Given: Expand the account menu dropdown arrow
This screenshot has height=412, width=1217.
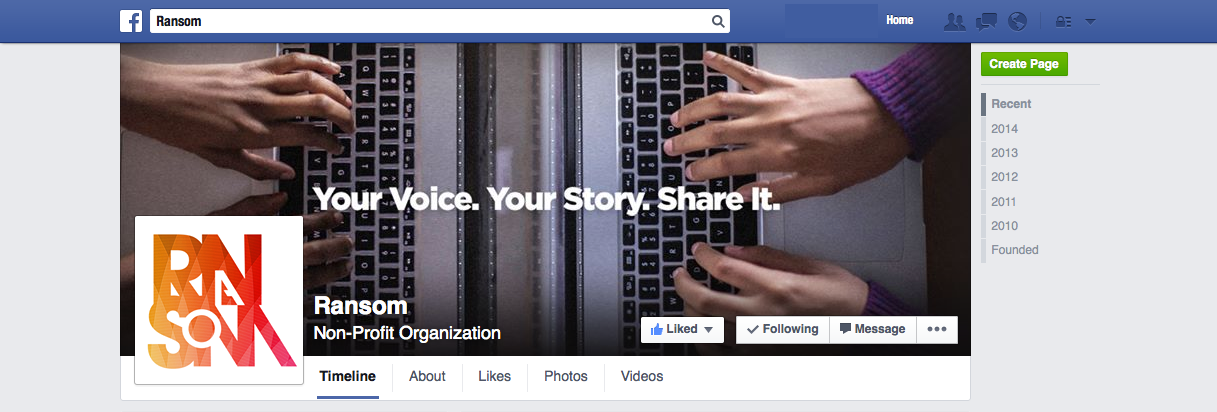Looking at the screenshot, I should 1090,21.
